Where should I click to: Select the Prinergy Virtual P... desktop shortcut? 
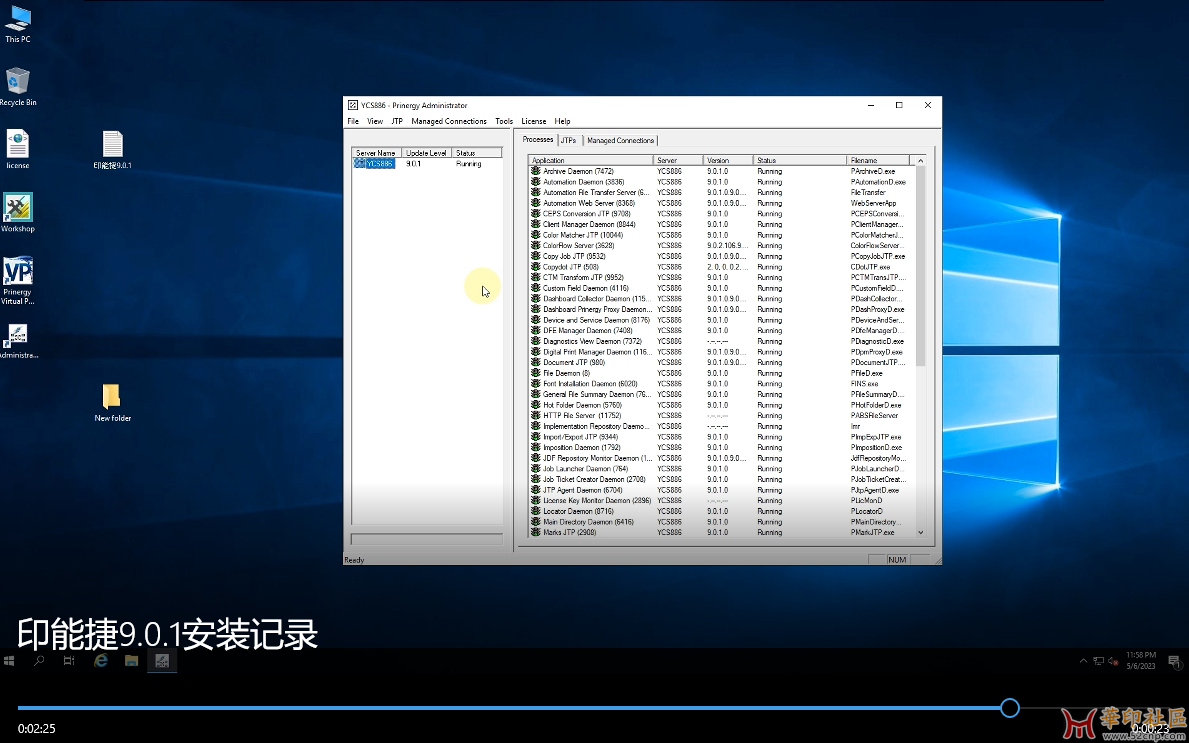pos(17,281)
